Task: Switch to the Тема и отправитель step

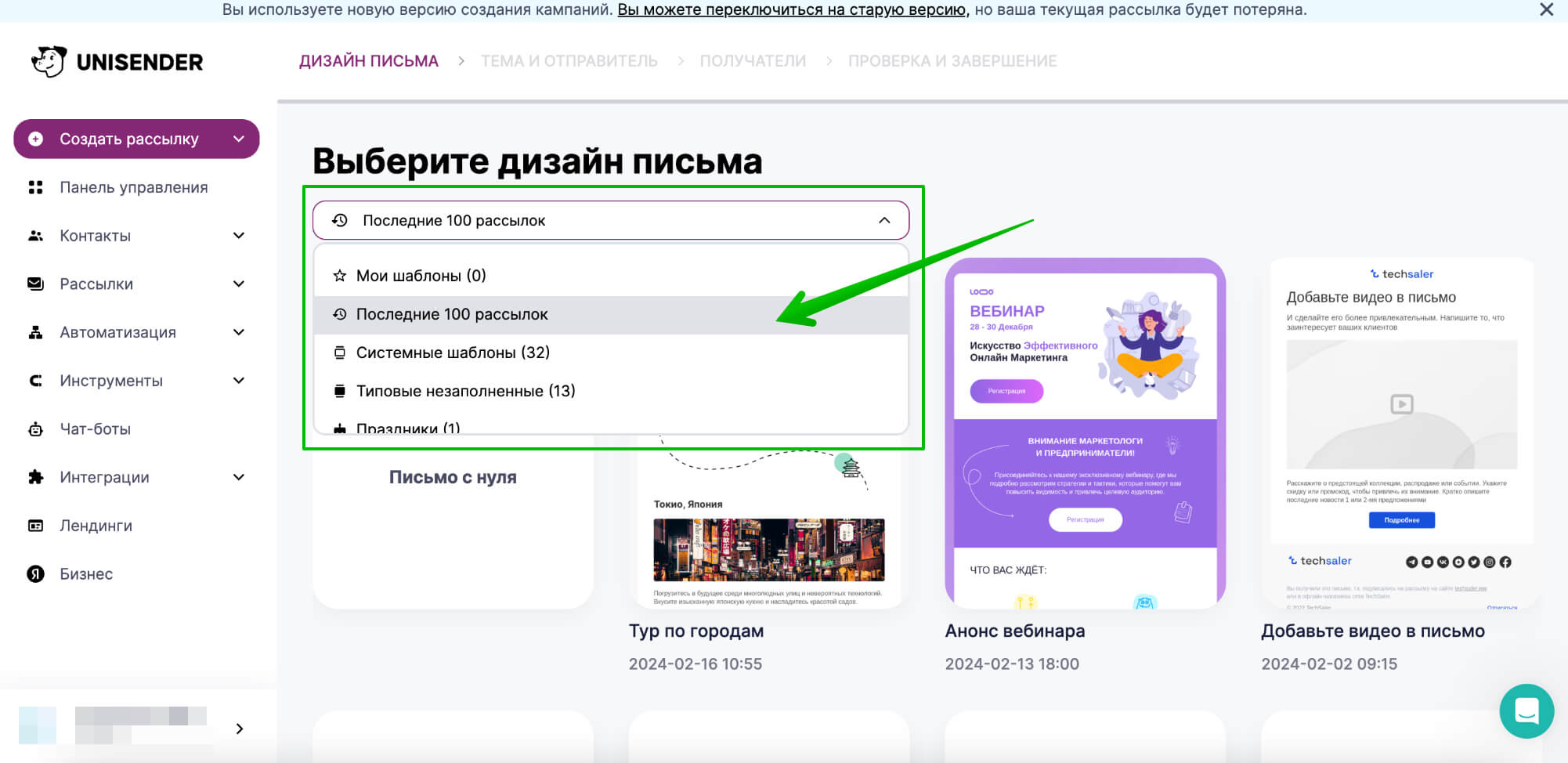Action: tap(569, 60)
